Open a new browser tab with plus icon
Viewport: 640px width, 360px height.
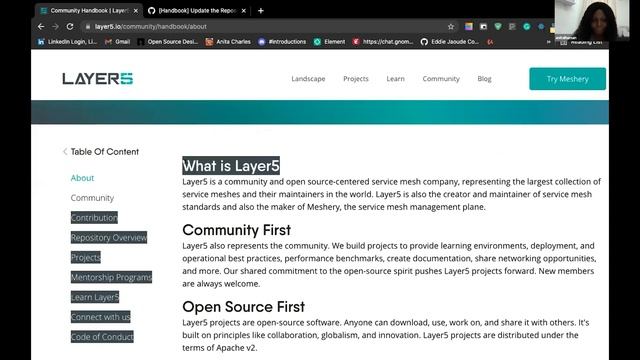point(260,11)
